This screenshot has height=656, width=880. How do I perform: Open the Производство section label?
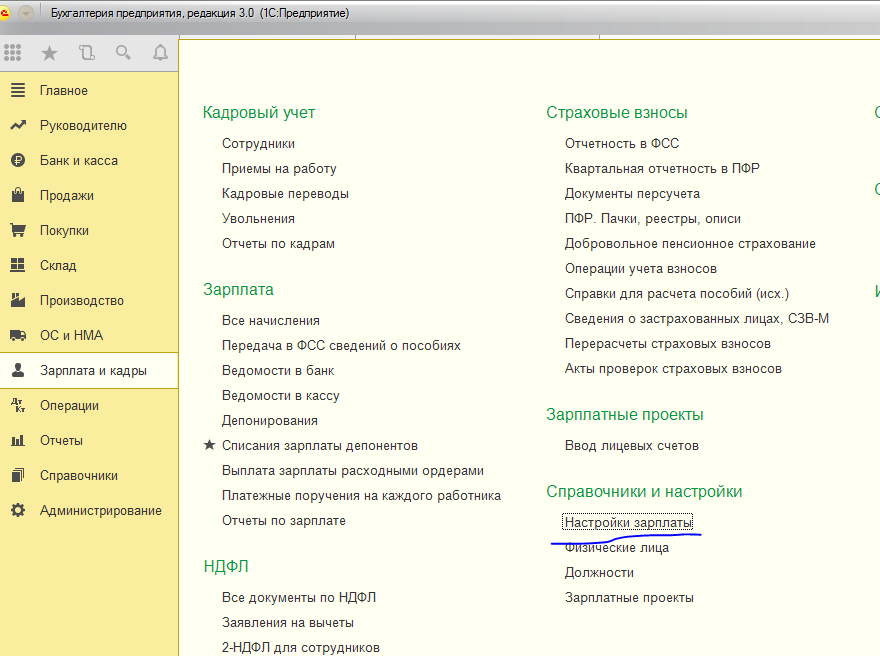(81, 300)
